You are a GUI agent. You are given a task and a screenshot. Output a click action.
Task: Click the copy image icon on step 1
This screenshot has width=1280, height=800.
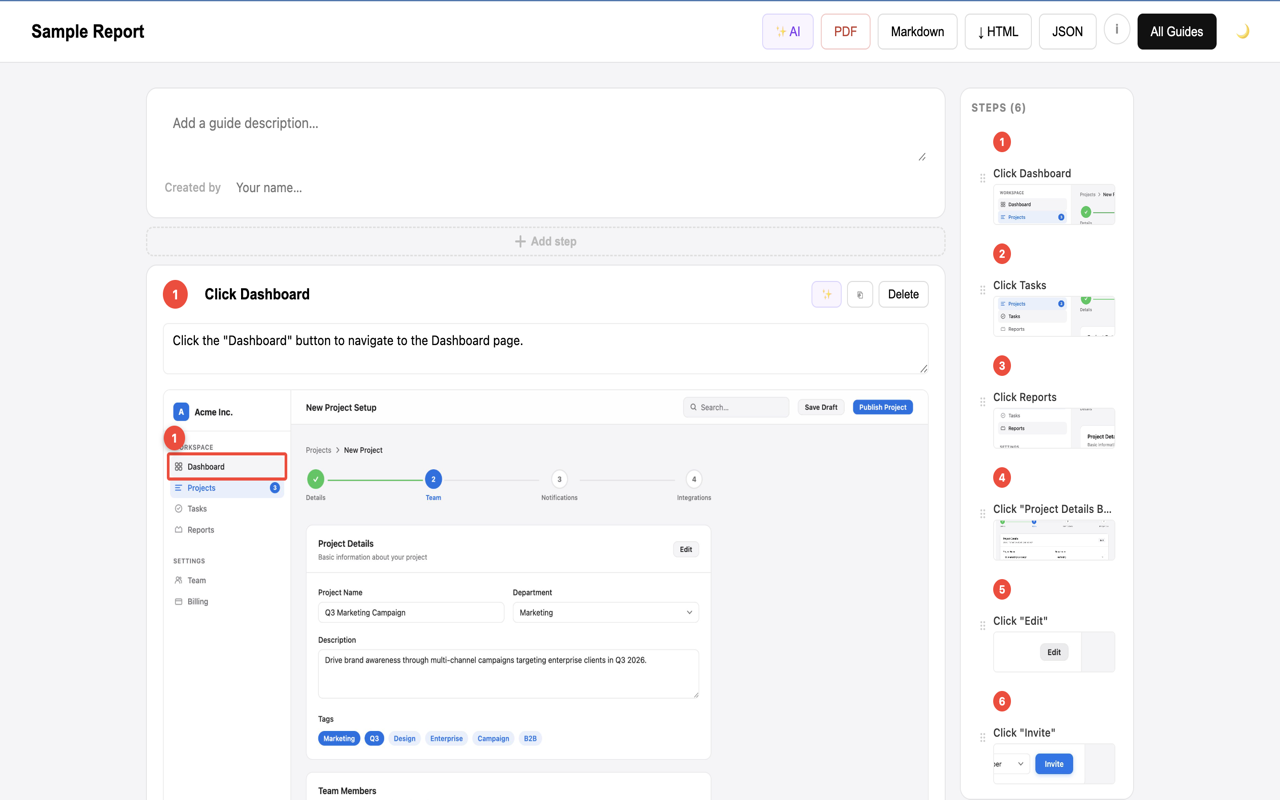860,294
